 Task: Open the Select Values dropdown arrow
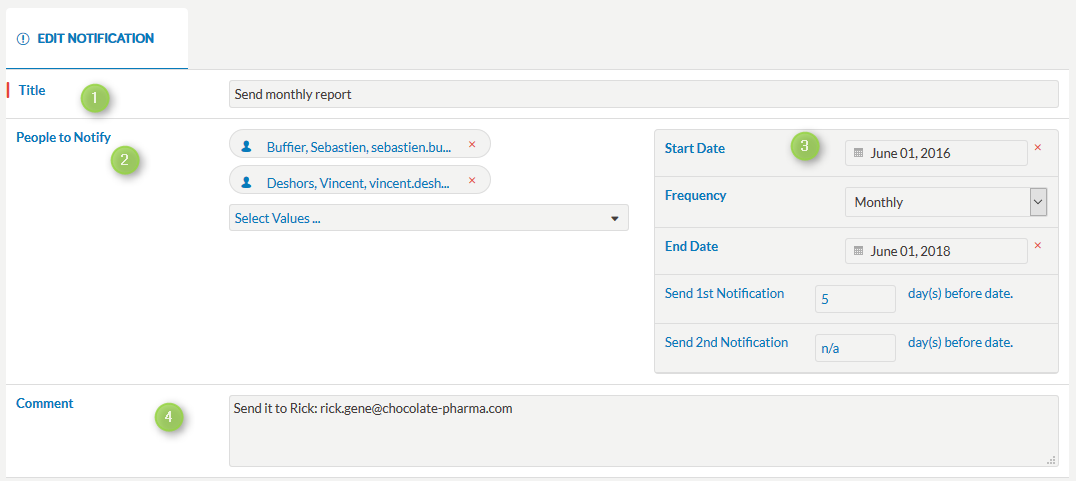[615, 219]
